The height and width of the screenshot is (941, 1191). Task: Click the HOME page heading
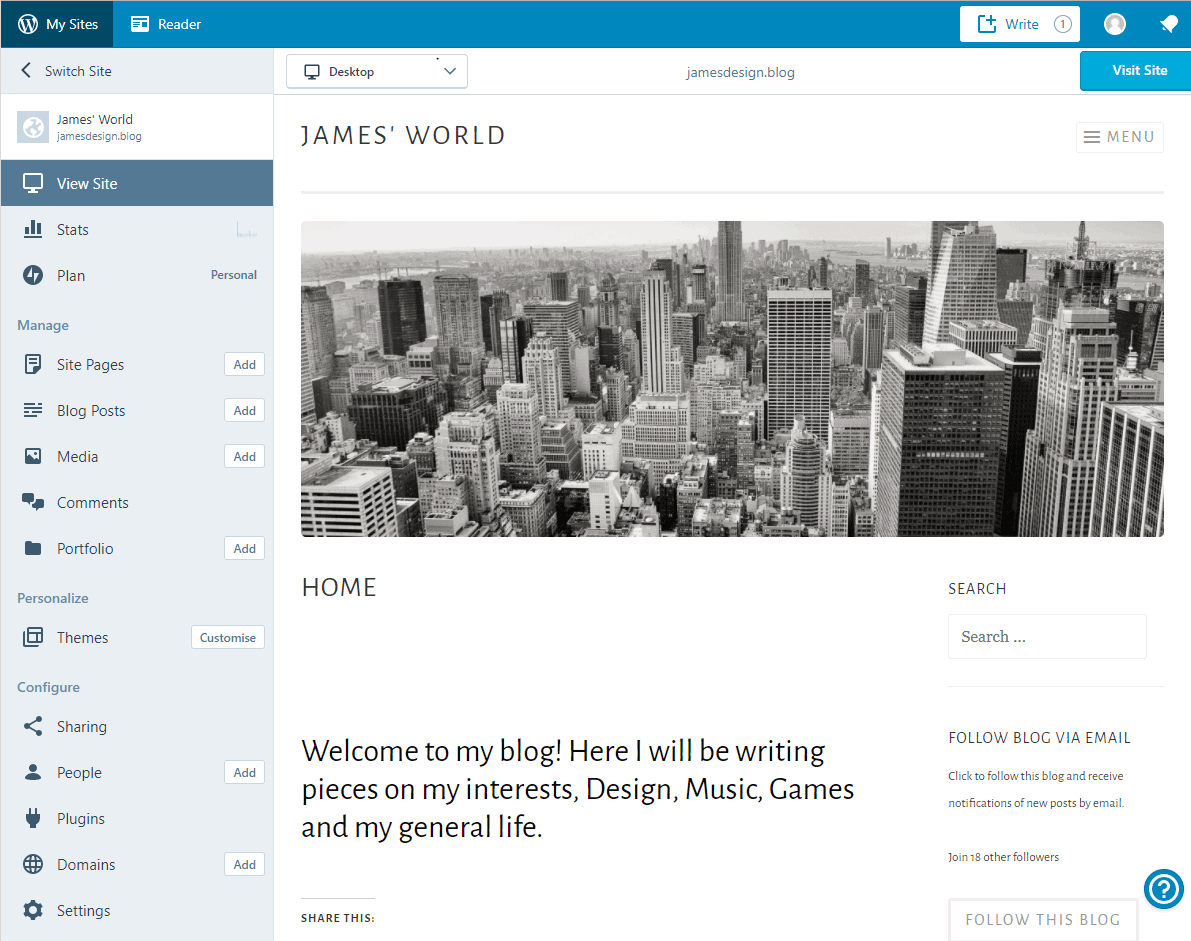(x=339, y=587)
